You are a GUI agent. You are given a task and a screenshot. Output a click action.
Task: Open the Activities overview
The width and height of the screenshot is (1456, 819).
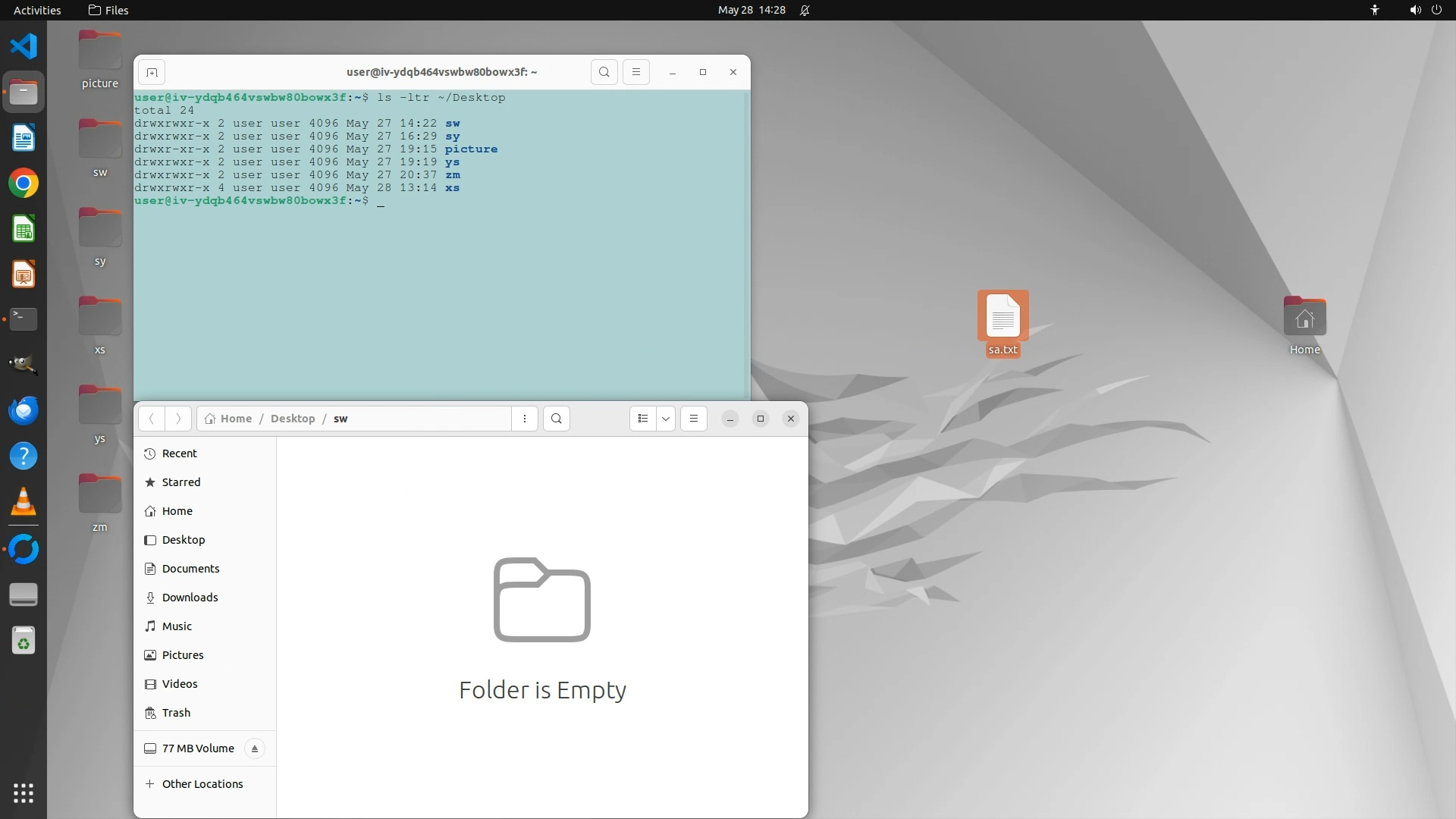tap(37, 10)
